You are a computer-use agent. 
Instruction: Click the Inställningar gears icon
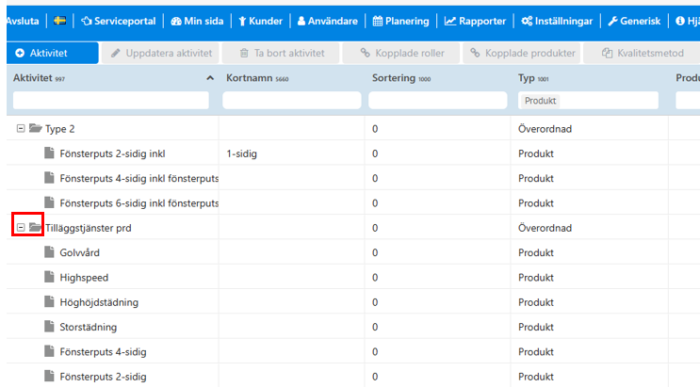click(x=527, y=21)
